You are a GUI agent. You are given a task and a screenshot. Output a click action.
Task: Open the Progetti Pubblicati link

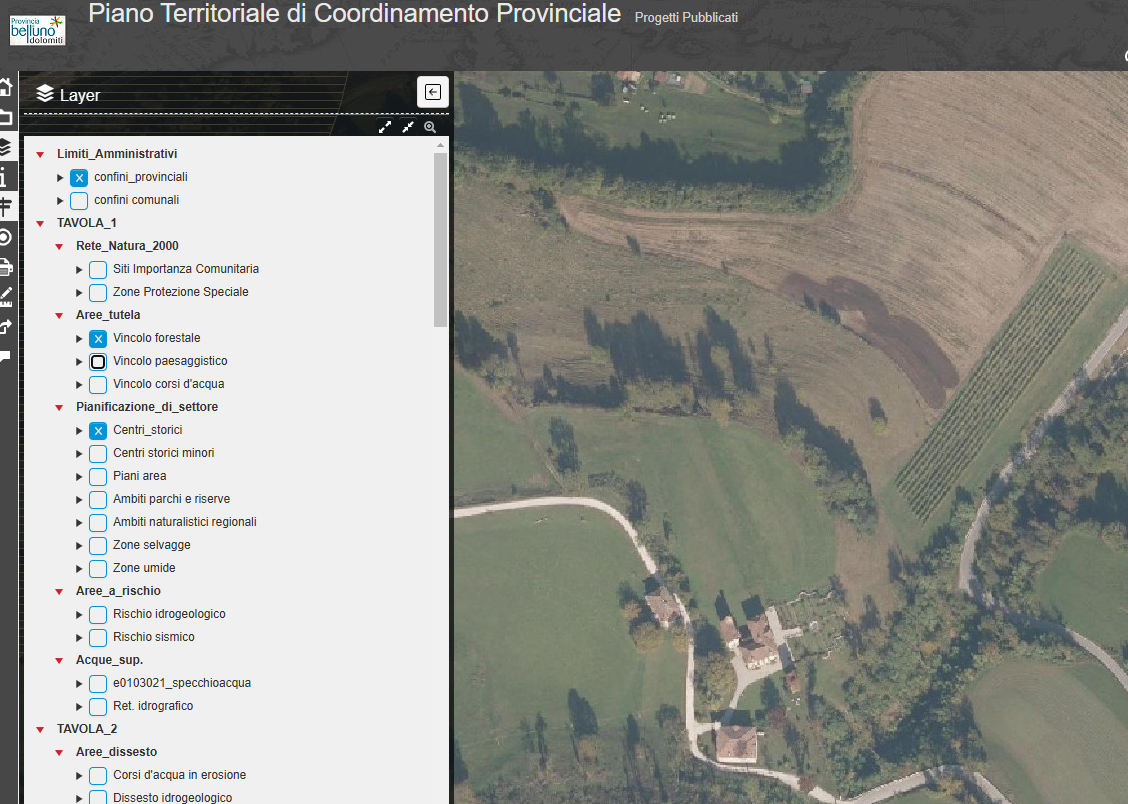(x=686, y=17)
